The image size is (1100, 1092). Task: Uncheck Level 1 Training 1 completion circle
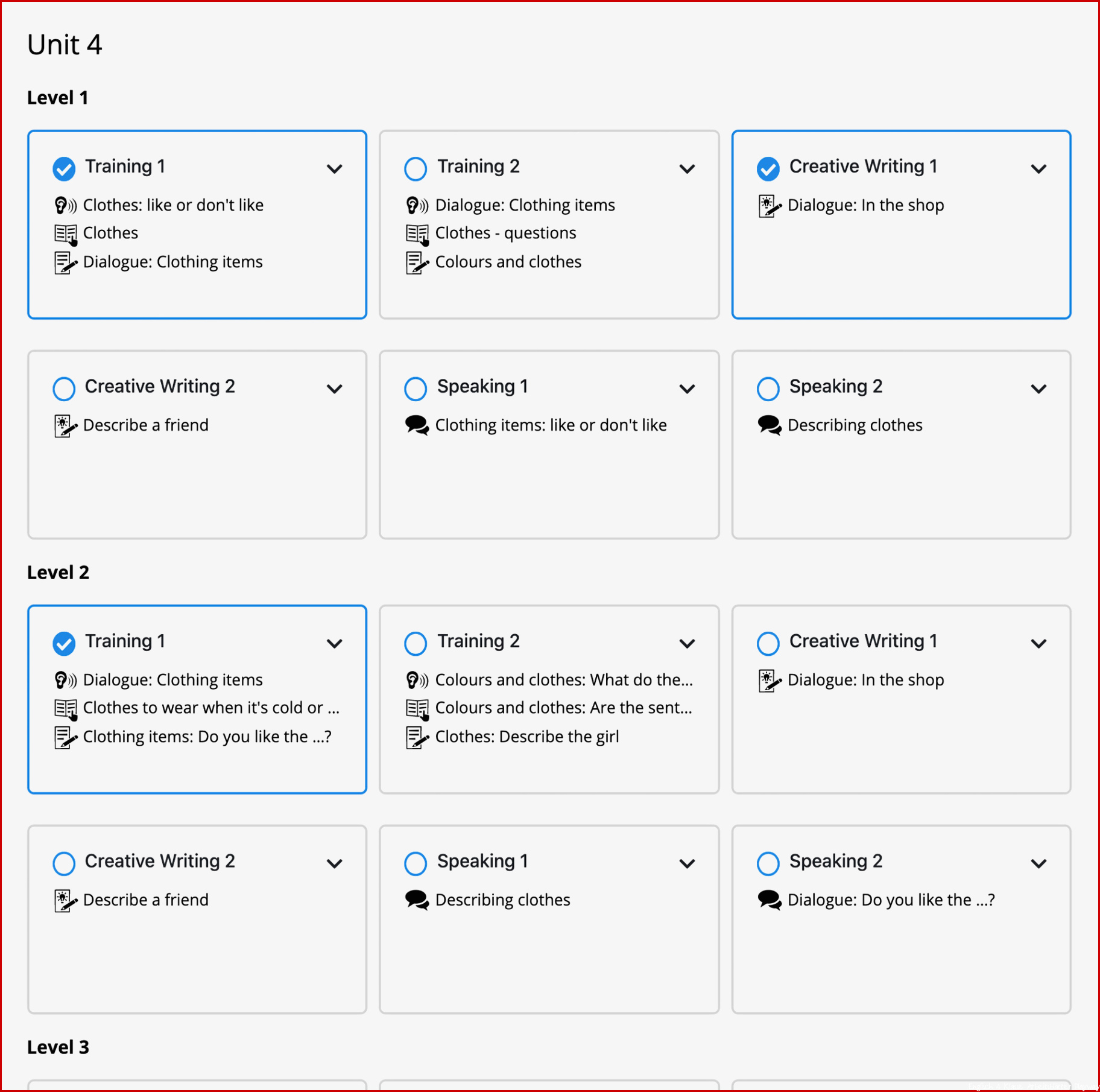[64, 168]
